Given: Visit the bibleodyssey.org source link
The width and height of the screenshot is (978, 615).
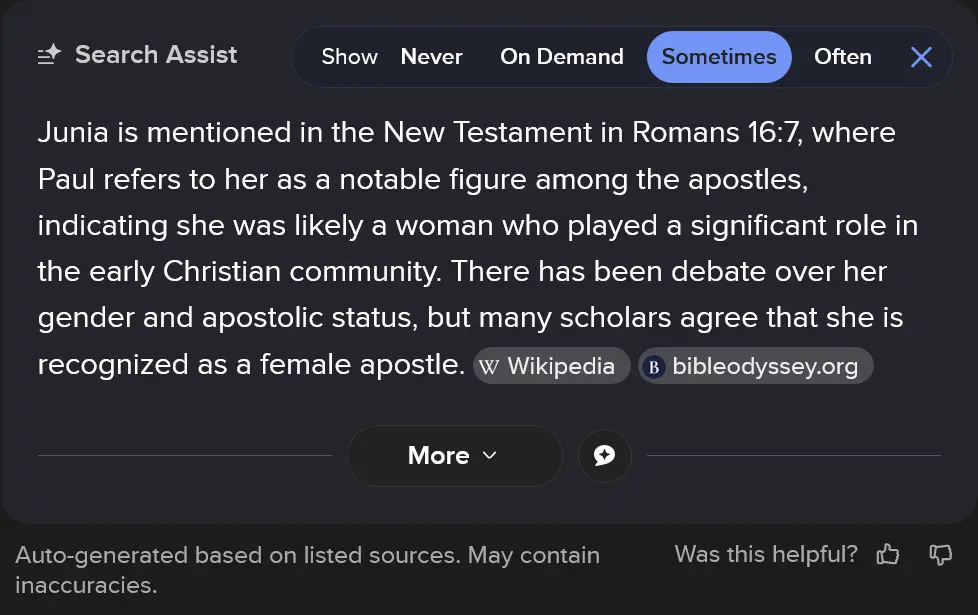Looking at the screenshot, I should point(764,367).
